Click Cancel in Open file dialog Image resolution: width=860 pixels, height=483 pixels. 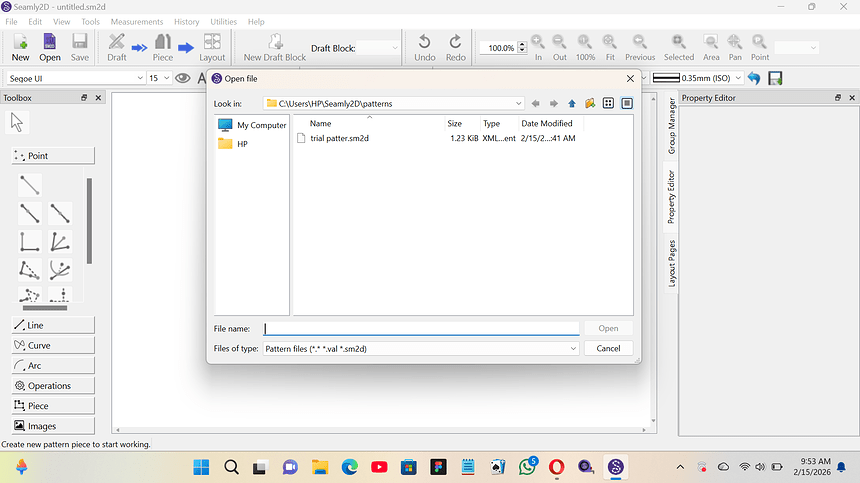tap(608, 349)
